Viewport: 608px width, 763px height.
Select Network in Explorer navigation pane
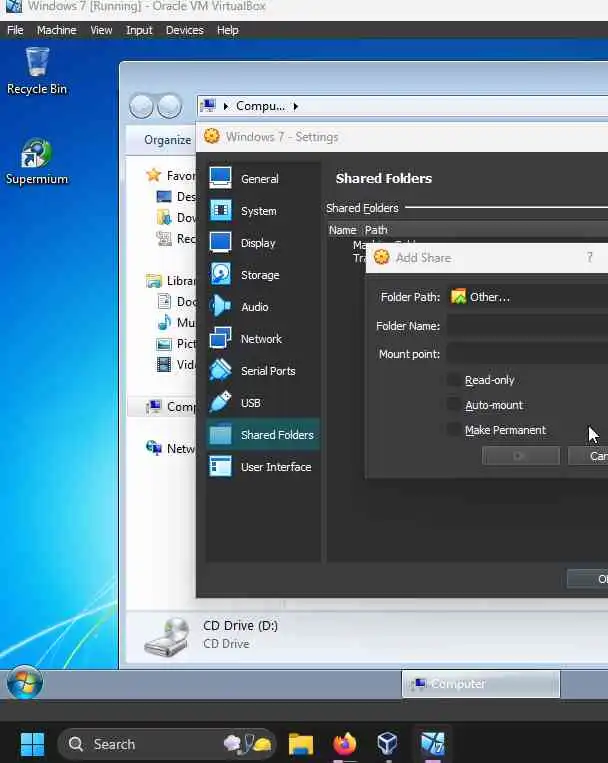tap(170, 448)
